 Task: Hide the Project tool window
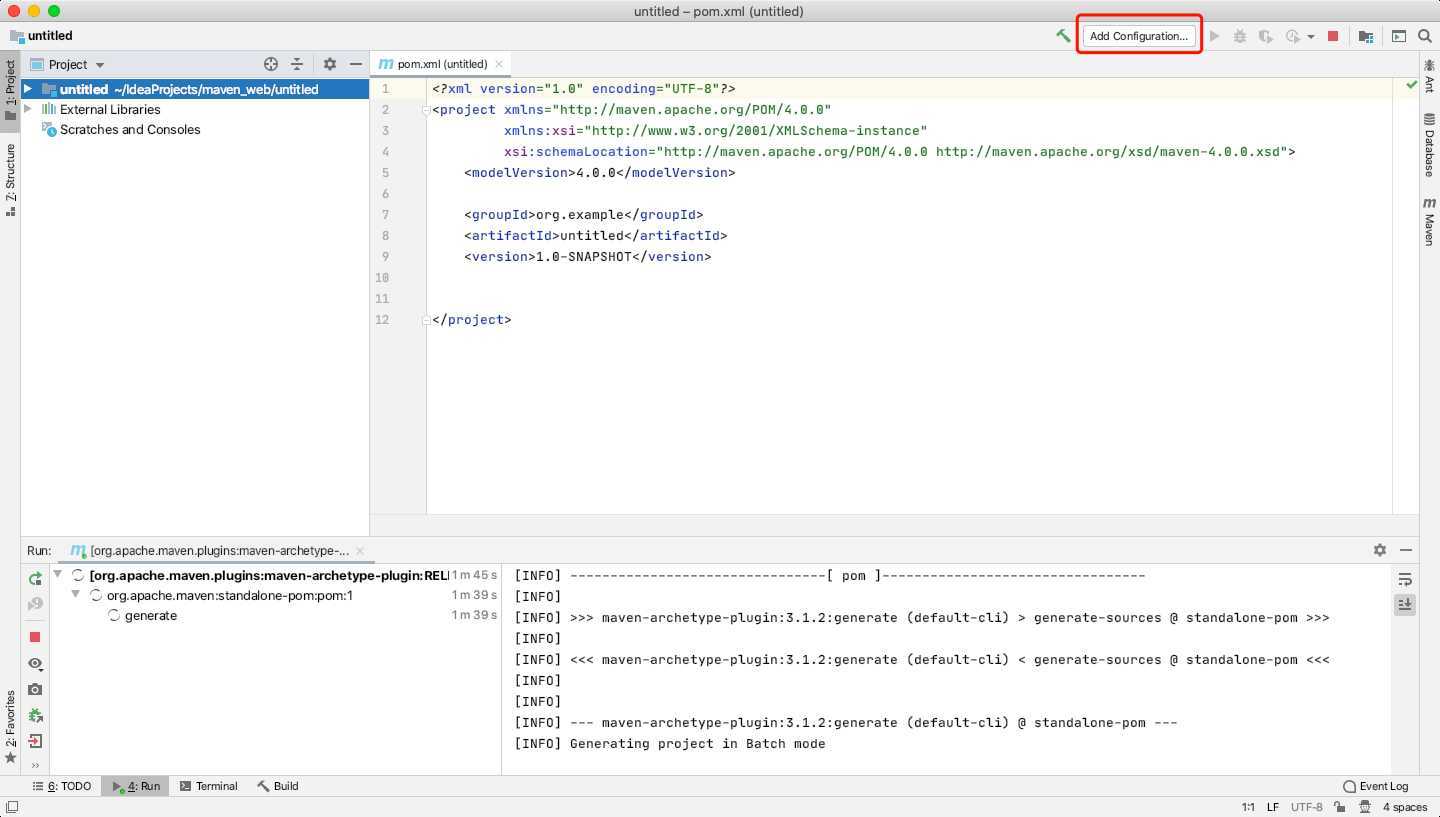[x=356, y=64]
